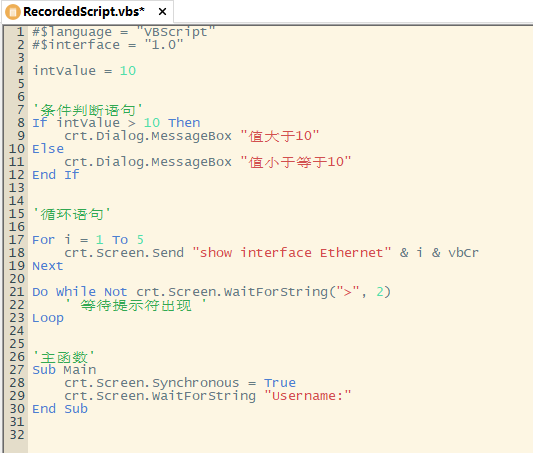Click the 'Do While Not' statement
This screenshot has width=533, height=453.
click(80, 292)
